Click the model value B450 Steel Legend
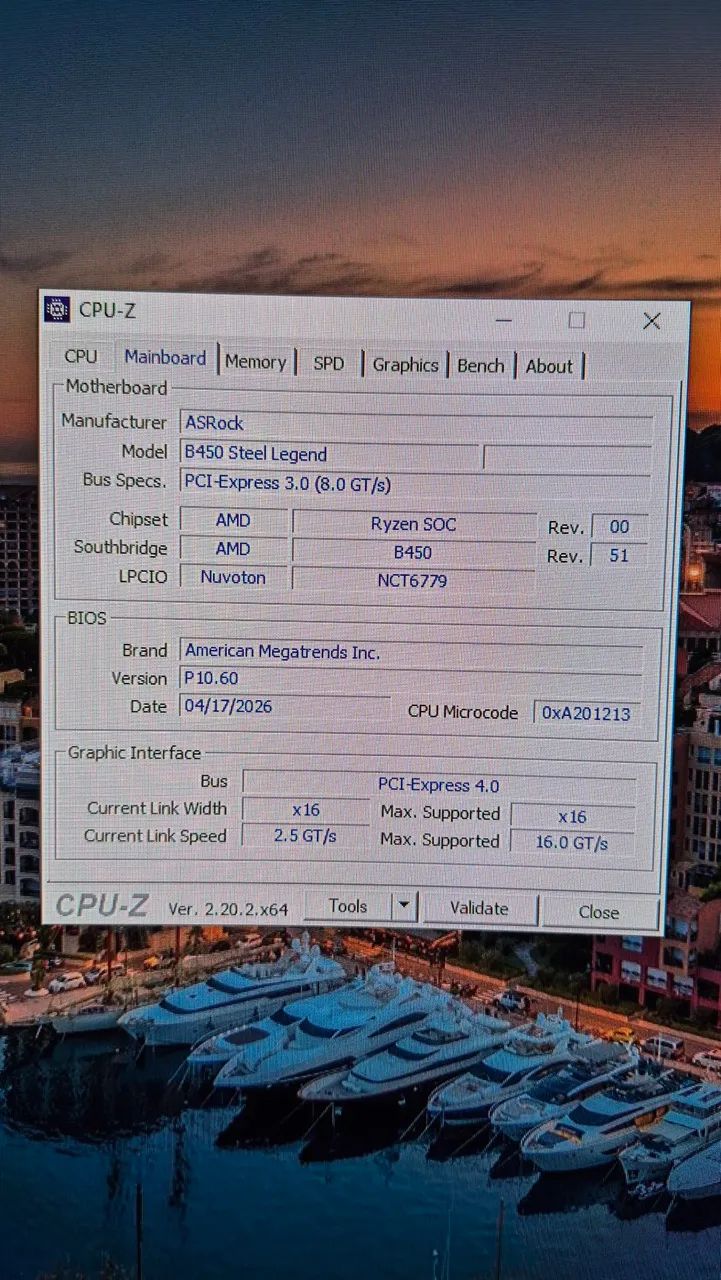721x1280 pixels. coord(330,454)
